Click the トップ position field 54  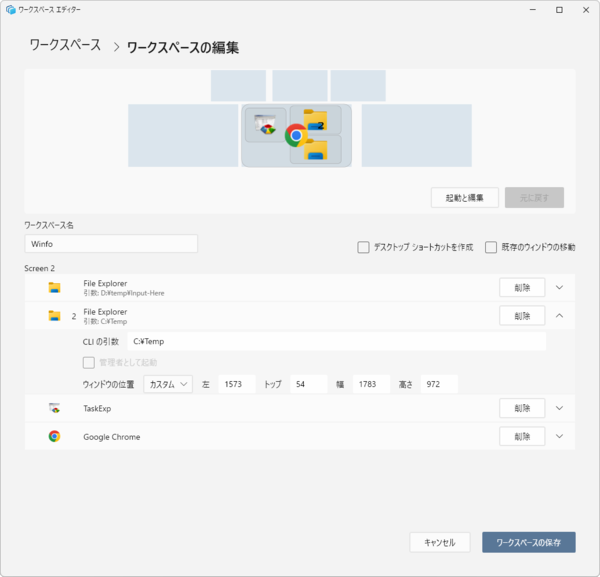coord(309,384)
